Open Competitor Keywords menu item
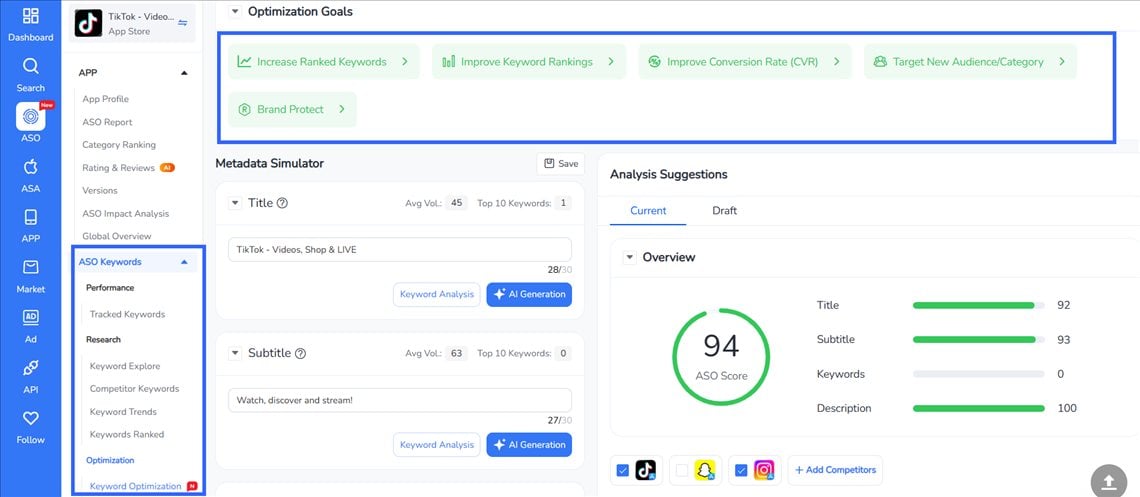 pyautogui.click(x=135, y=389)
